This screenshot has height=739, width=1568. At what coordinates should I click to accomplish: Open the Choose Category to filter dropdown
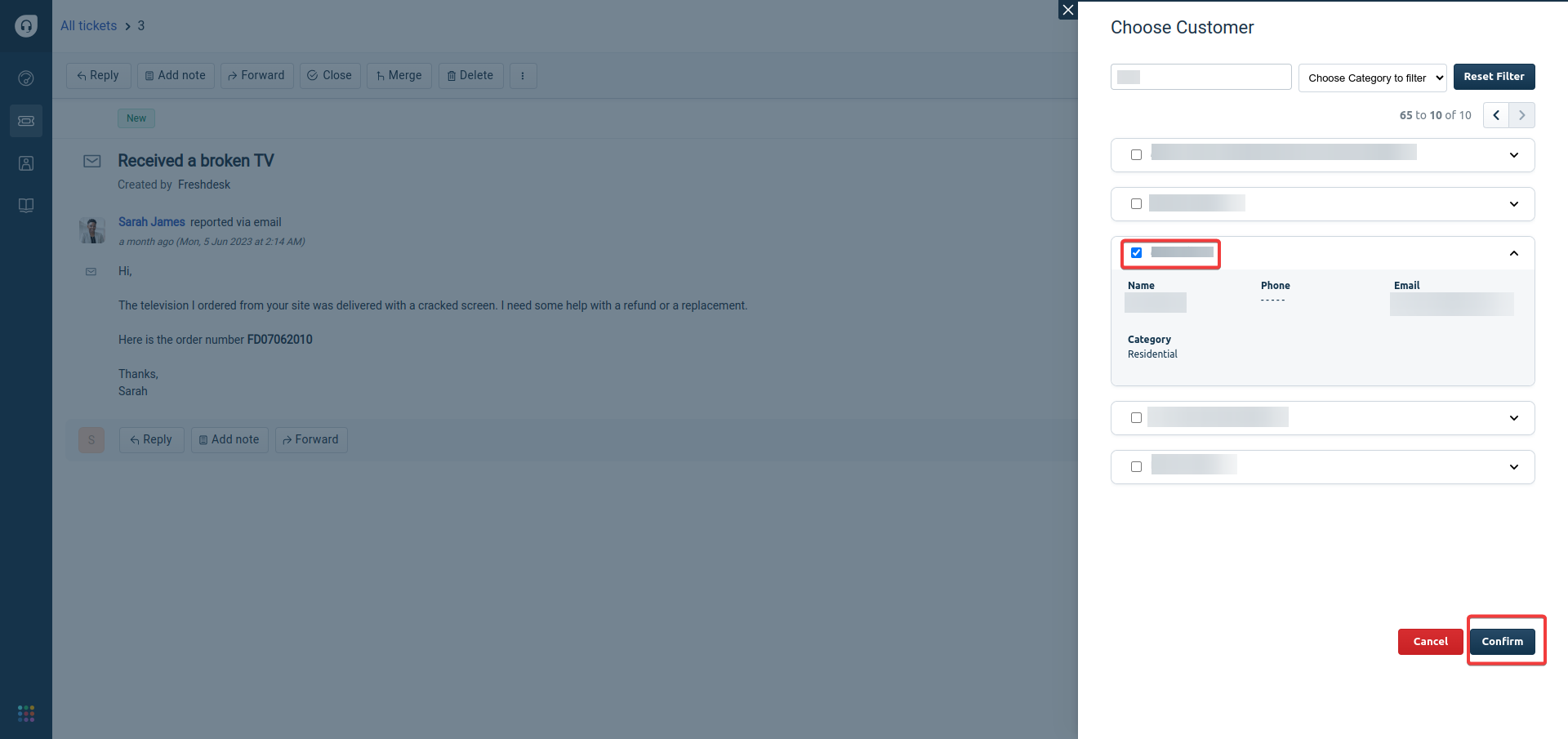pos(1373,78)
